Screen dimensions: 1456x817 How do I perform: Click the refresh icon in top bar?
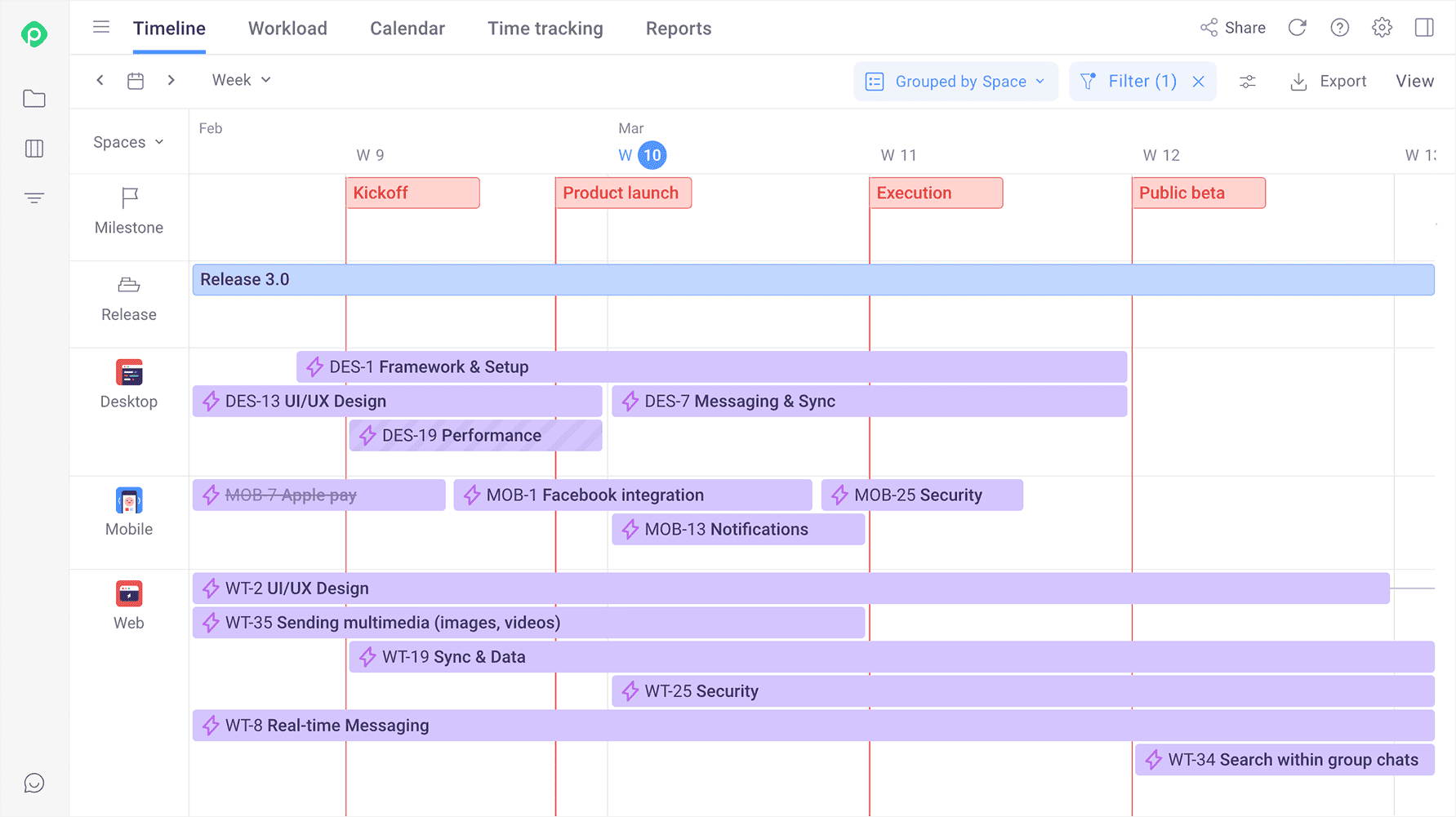[1297, 28]
